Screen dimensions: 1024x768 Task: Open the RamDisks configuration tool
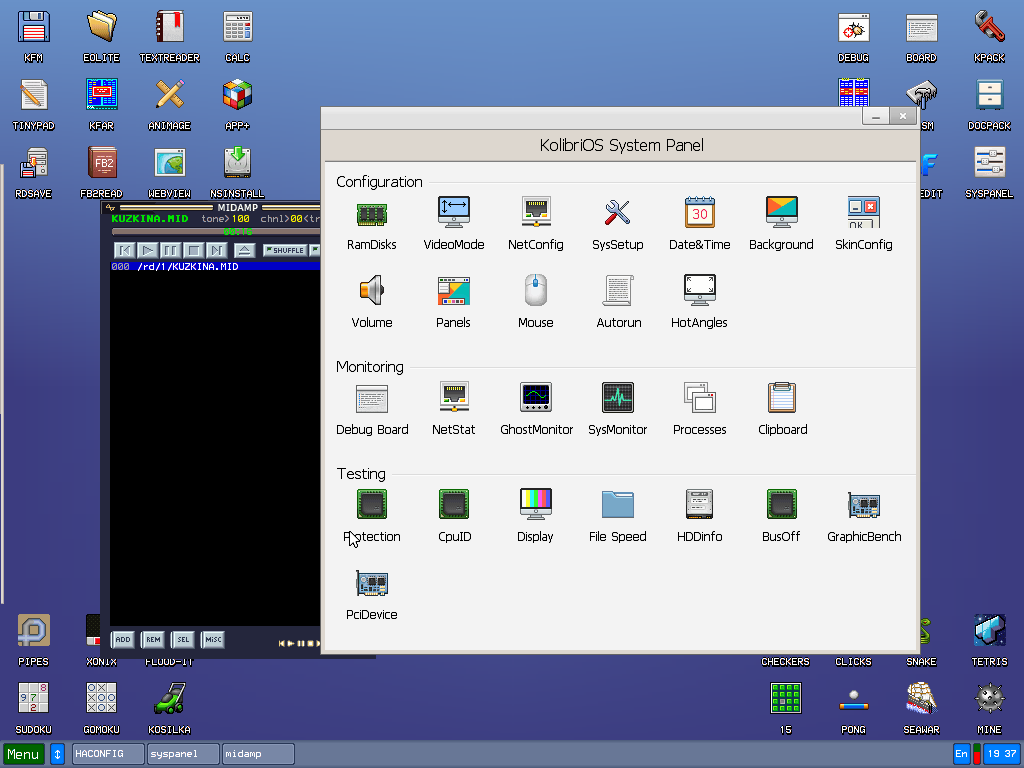pyautogui.click(x=371, y=220)
